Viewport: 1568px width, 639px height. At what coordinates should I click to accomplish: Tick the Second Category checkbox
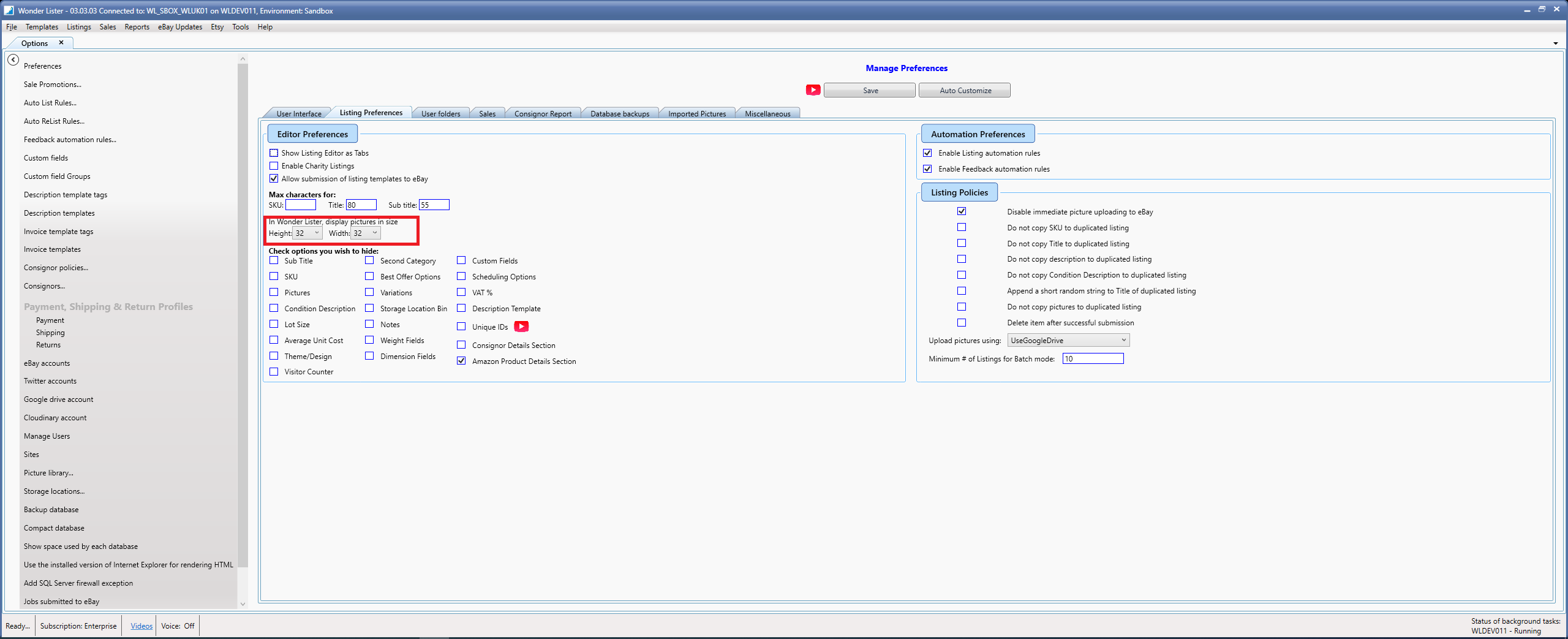(x=369, y=260)
